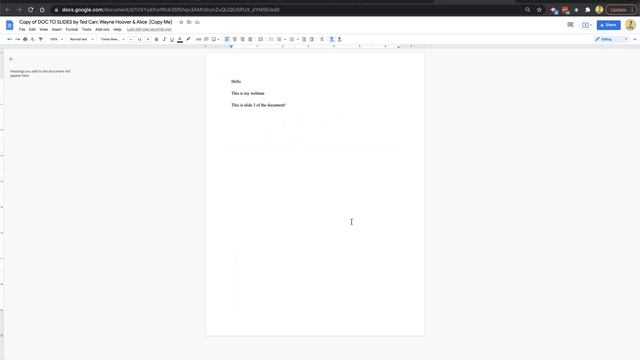
Task: Open the Edit menu
Action: [x=32, y=29]
